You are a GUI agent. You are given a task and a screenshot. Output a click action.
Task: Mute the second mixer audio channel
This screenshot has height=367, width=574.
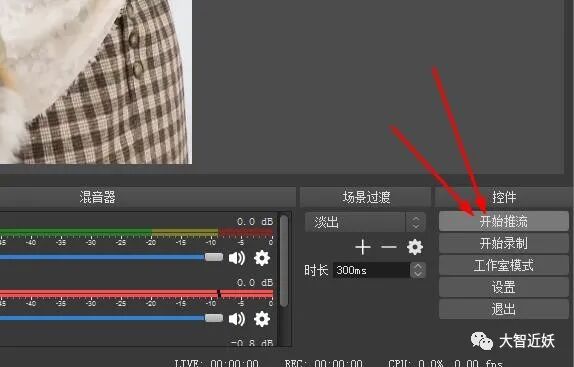pos(237,319)
